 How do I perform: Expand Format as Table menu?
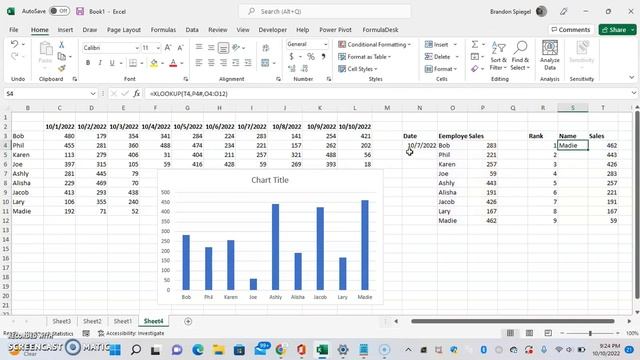(x=364, y=57)
